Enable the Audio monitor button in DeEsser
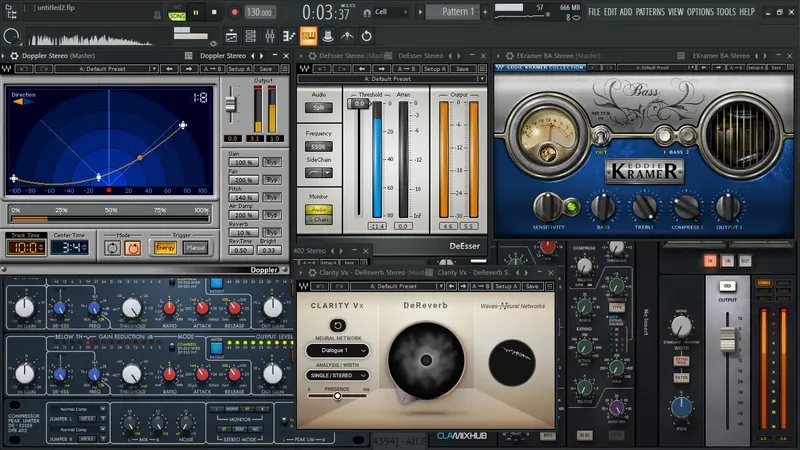Image resolution: width=800 pixels, height=450 pixels. (x=319, y=210)
